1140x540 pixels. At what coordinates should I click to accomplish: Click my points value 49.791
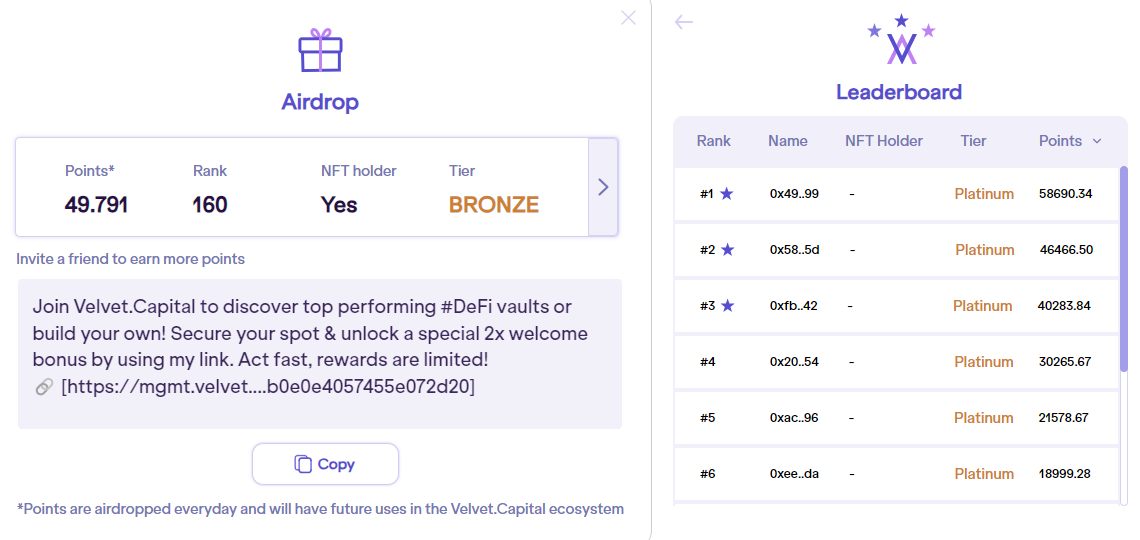(96, 205)
